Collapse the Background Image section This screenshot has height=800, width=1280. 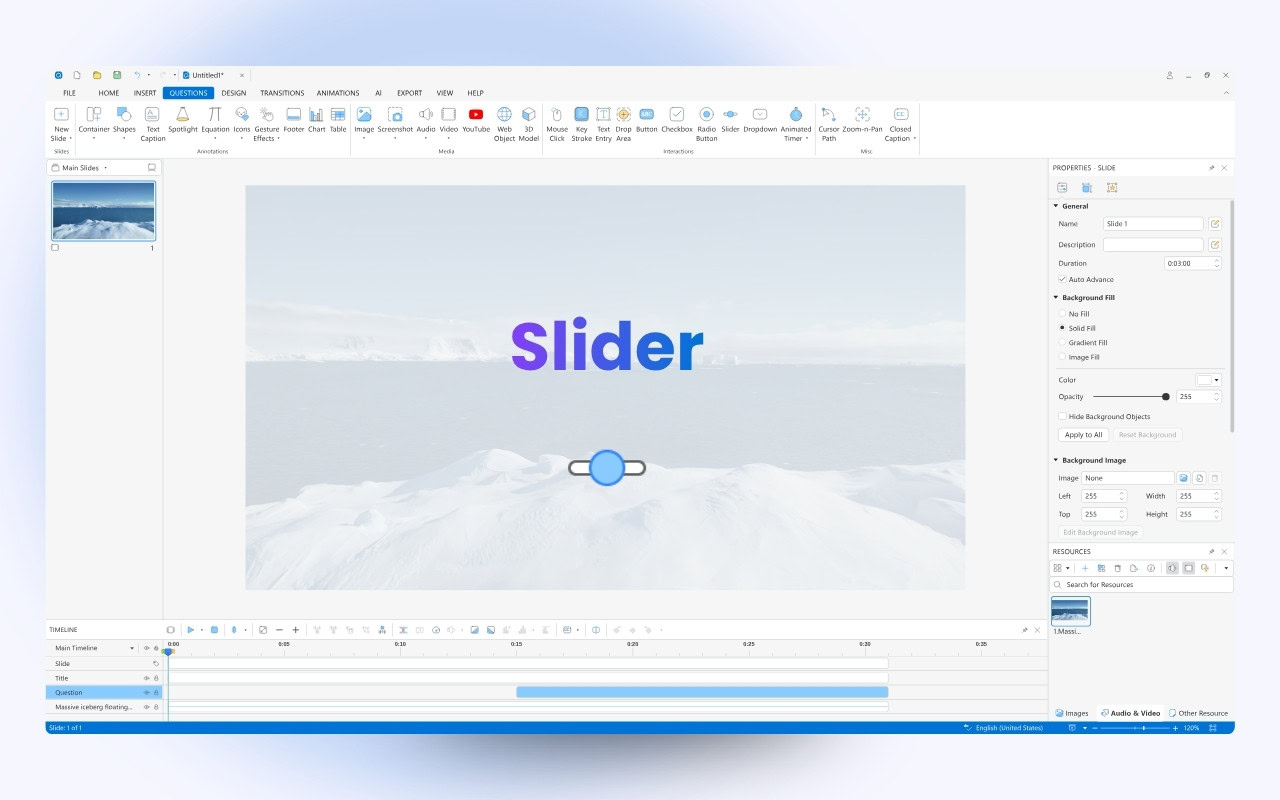coord(1055,460)
